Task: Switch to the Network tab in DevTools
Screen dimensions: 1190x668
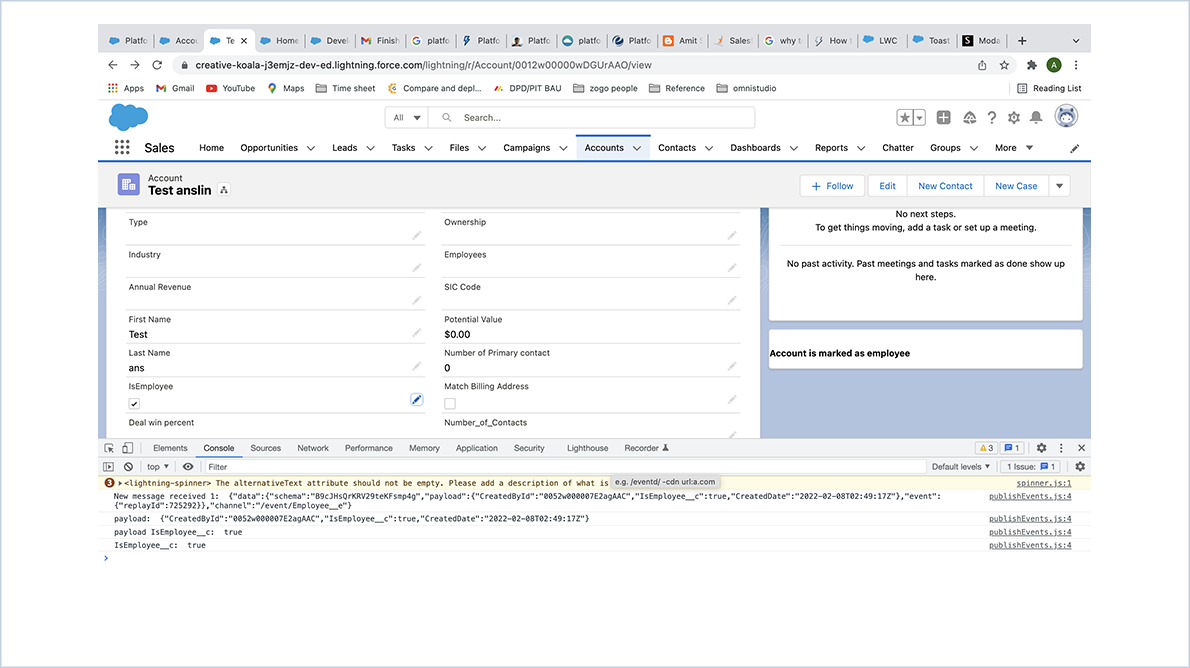Action: point(312,448)
